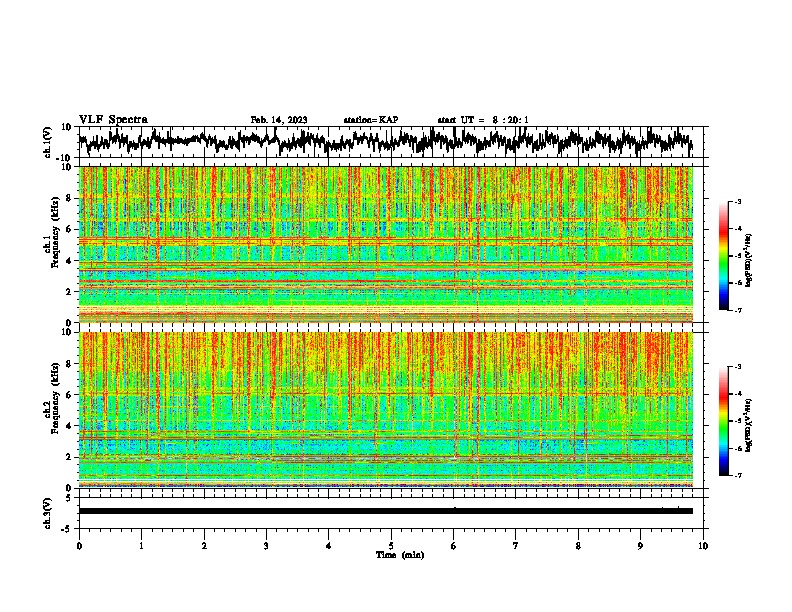Click the 'start UT = 8:20:1' label
The height and width of the screenshot is (612, 792).
click(483, 120)
